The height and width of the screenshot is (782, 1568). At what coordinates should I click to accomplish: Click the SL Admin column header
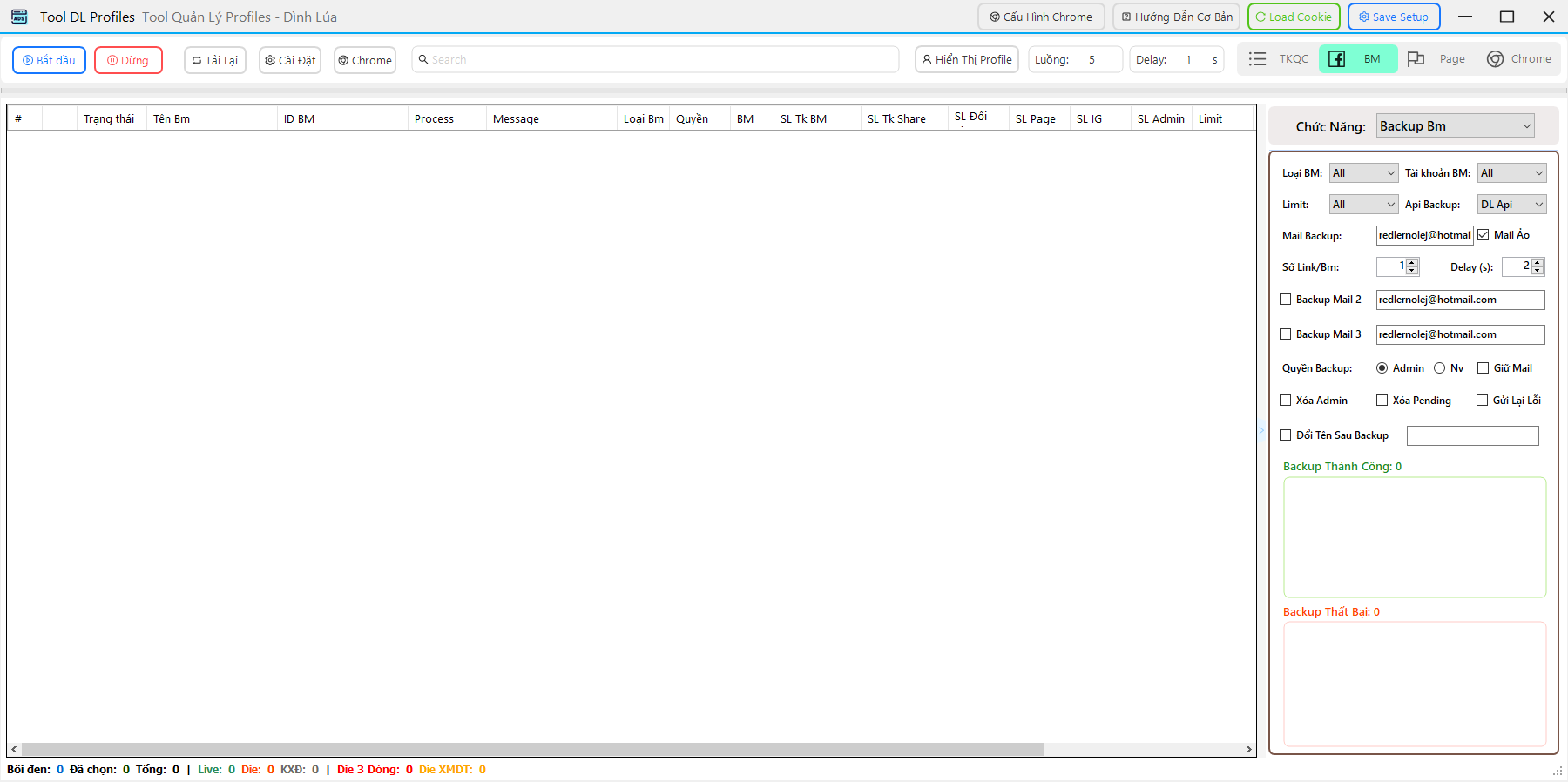(1161, 118)
